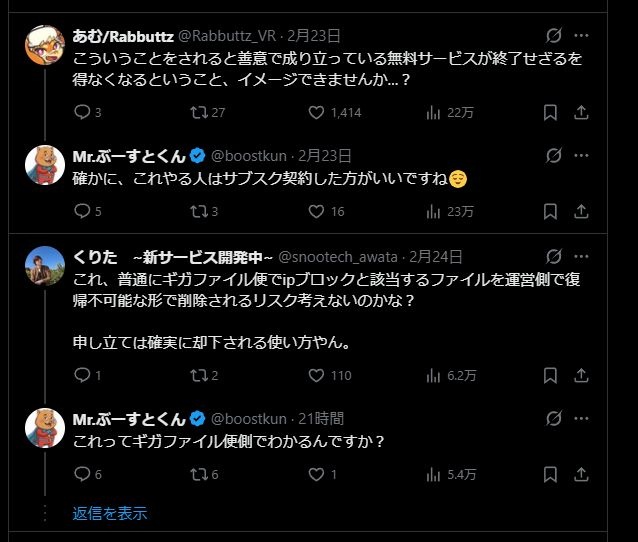Screen dimensions: 638x542
Task: Open more menu on くりた's tweet
Action: [582, 257]
